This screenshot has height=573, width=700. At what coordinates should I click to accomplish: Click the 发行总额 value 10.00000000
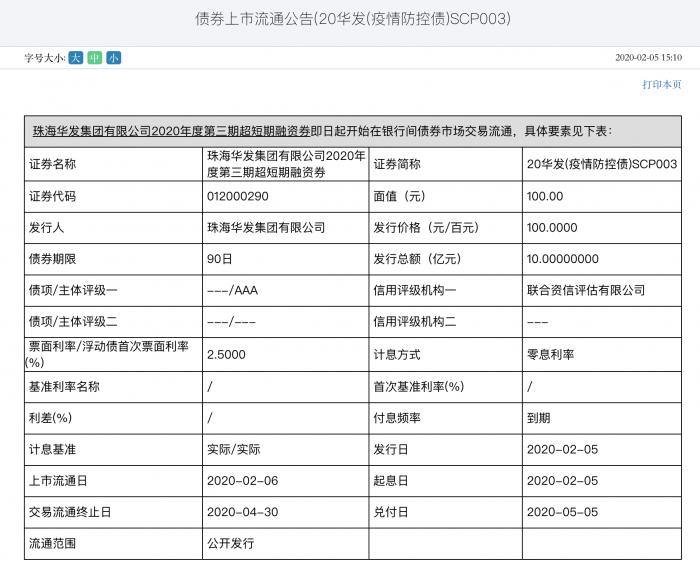pos(562,259)
